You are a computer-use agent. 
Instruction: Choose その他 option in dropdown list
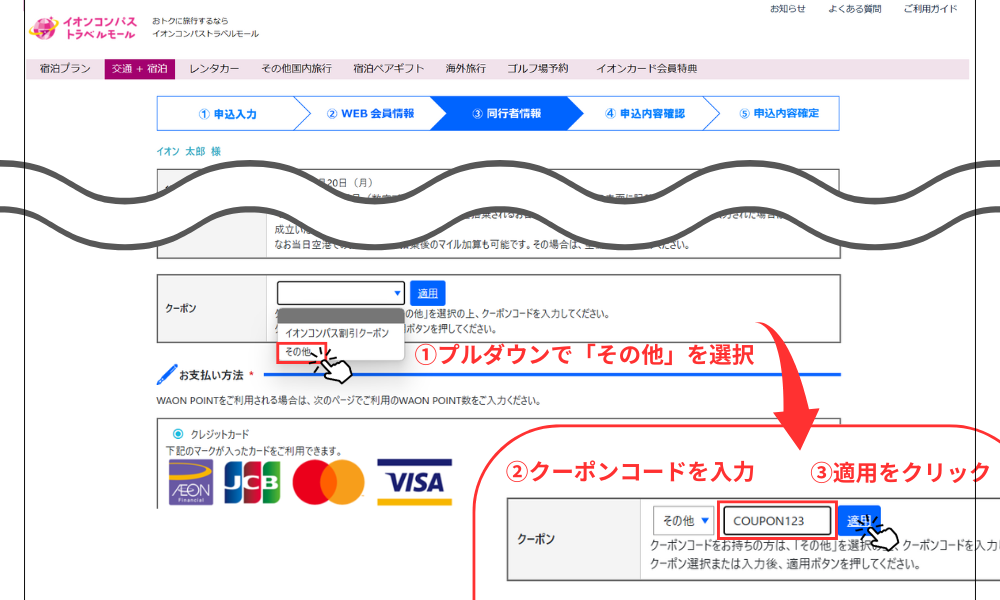click(x=298, y=351)
